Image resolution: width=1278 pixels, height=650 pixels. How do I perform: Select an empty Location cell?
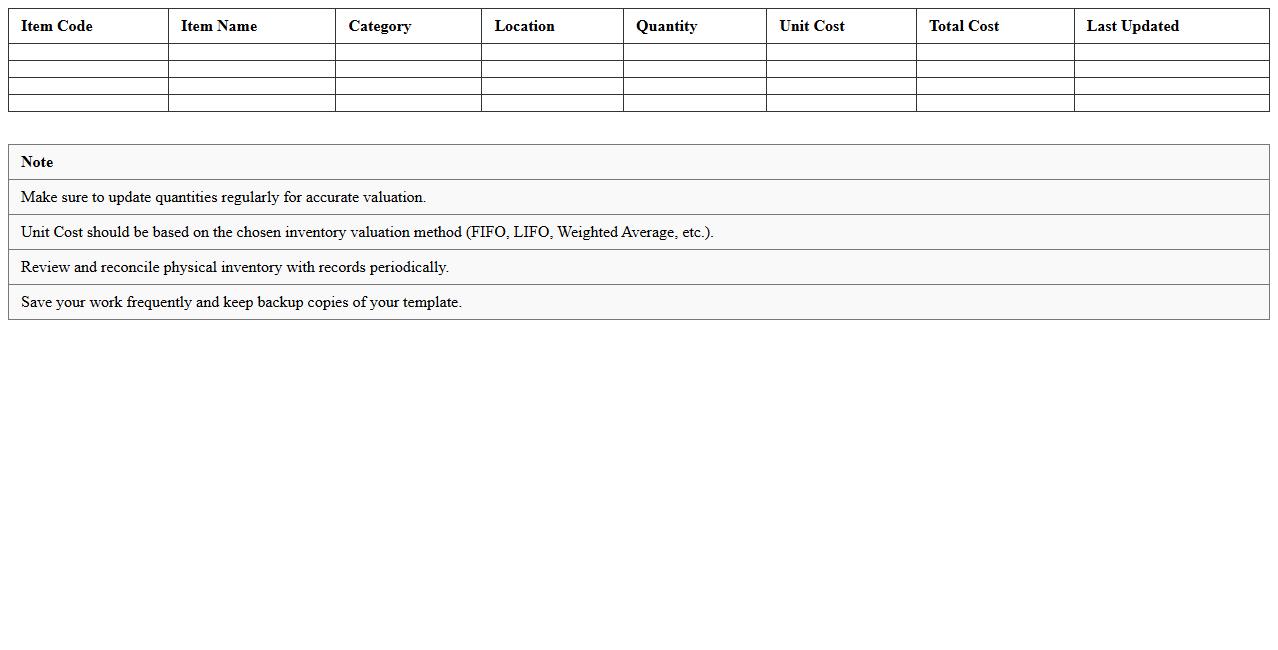coord(550,69)
